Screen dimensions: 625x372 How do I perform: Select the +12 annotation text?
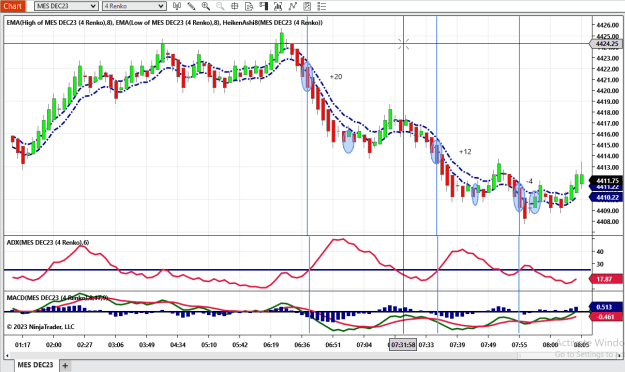point(465,152)
